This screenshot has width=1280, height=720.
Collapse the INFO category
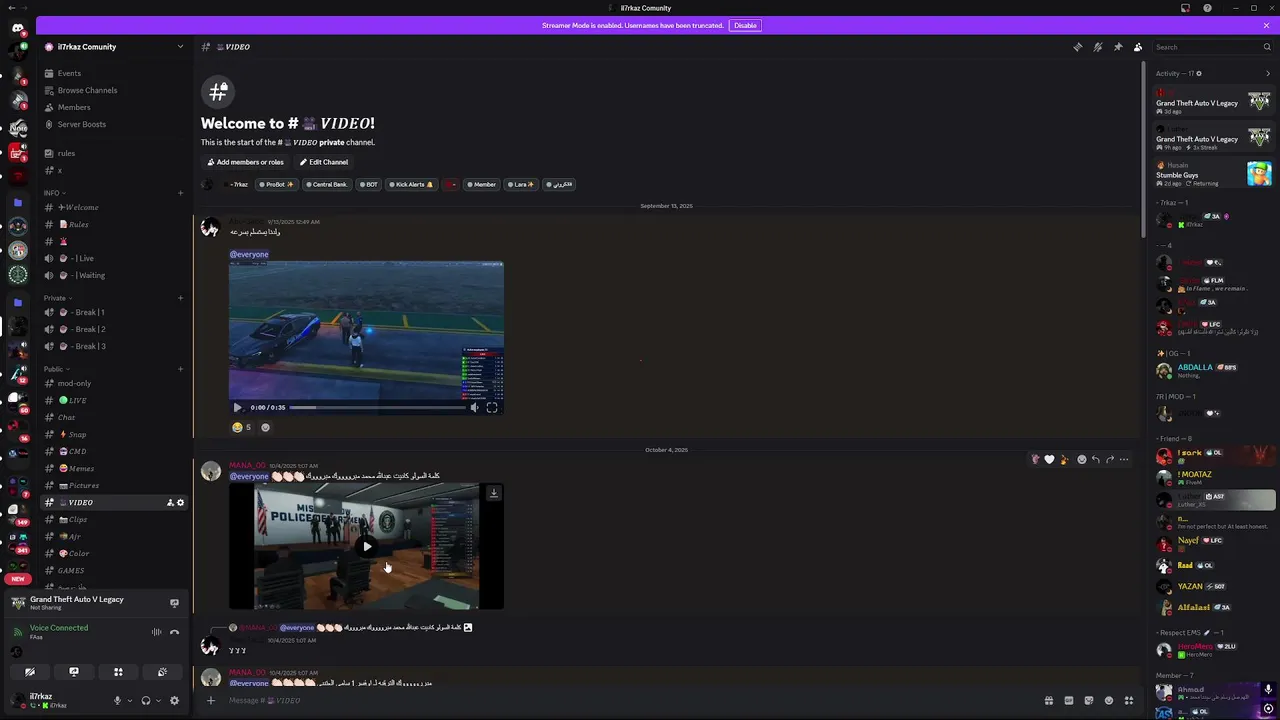pos(55,193)
